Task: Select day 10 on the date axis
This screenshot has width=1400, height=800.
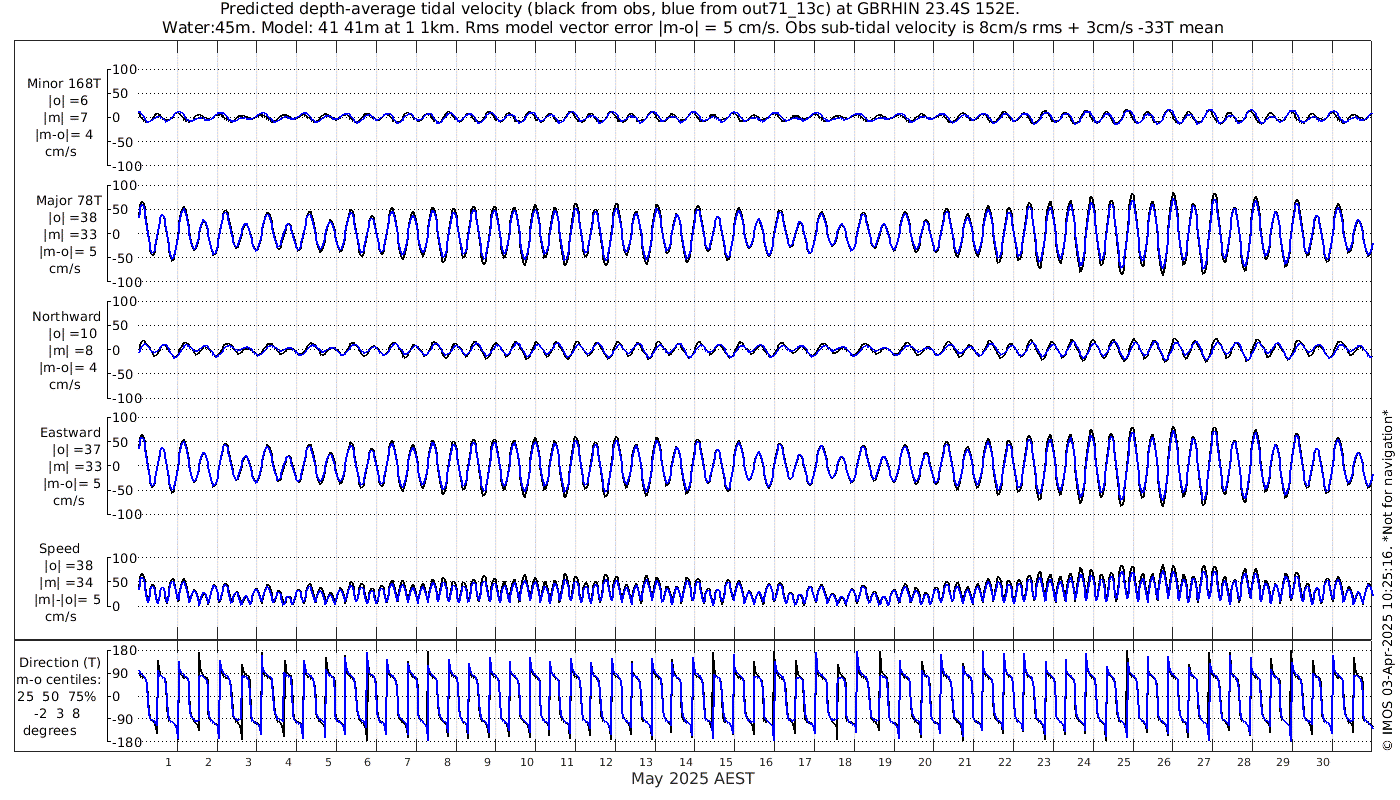Action: click(526, 762)
